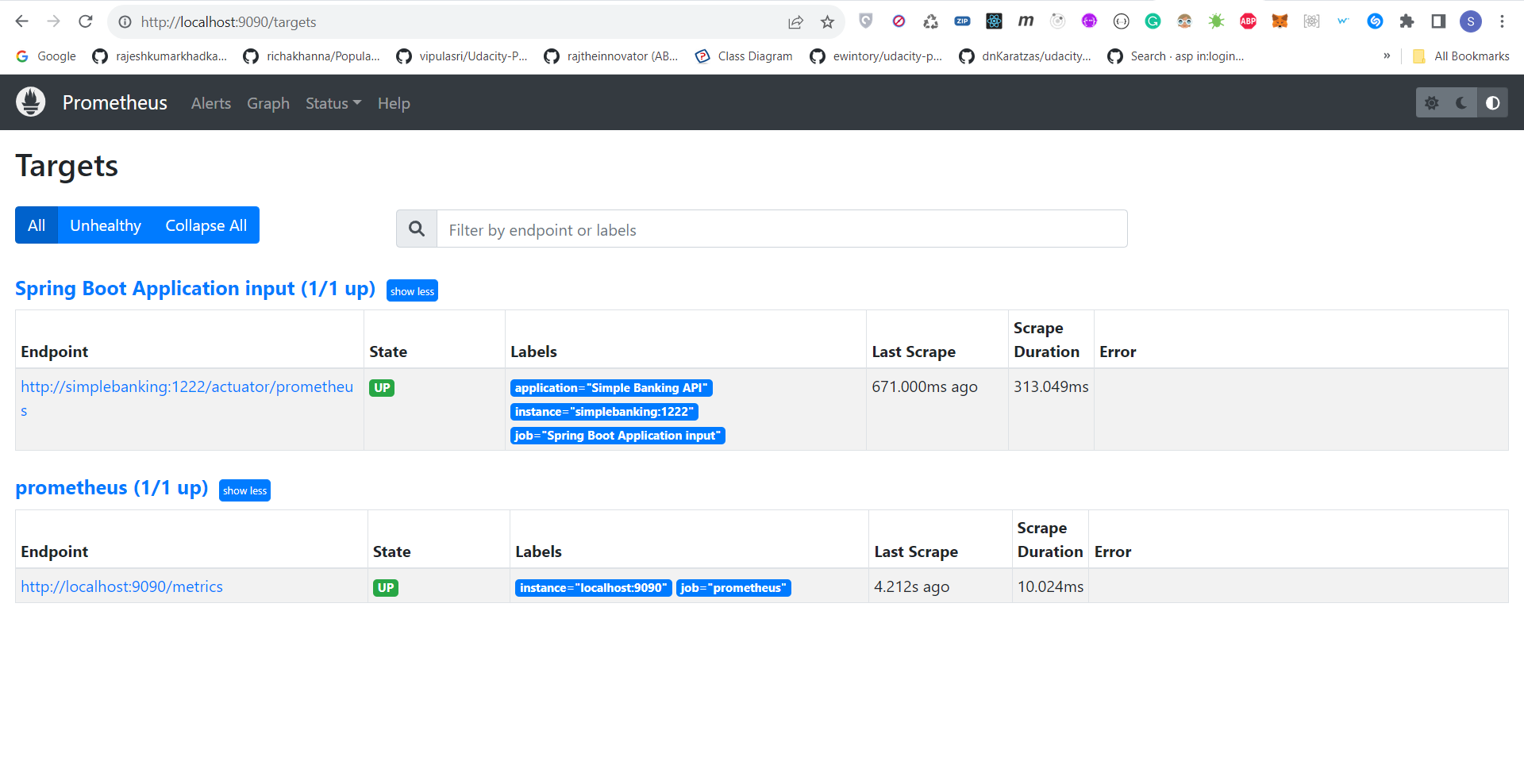Open the ewintory/udacity-p bookmark

[876, 56]
